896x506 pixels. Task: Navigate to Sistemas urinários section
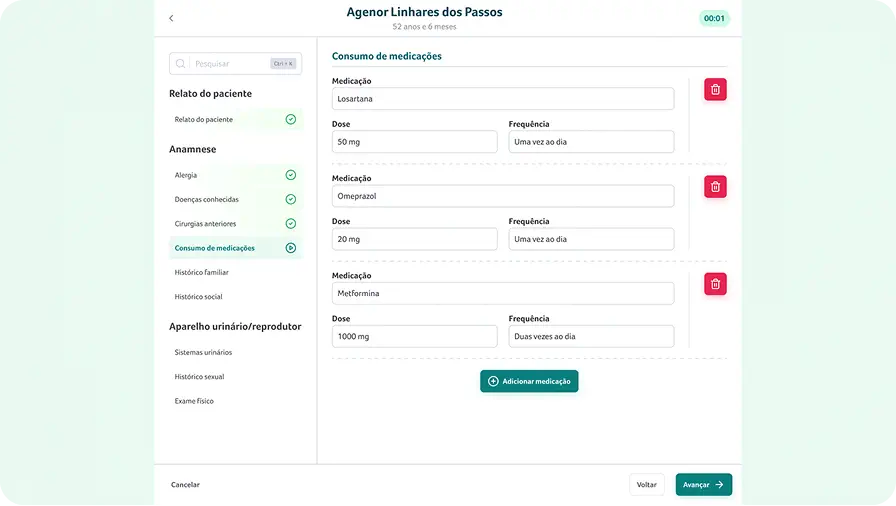(203, 352)
